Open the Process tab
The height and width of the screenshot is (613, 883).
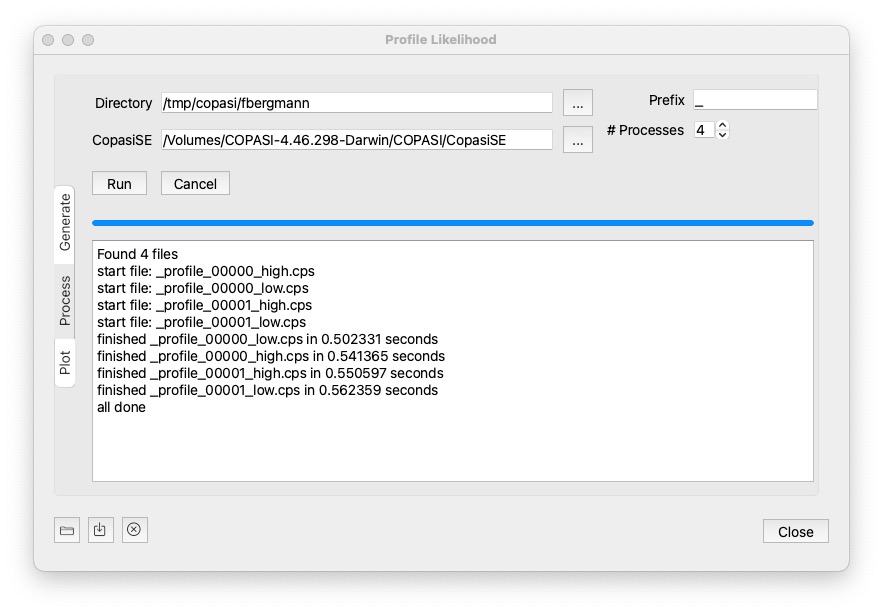(65, 300)
